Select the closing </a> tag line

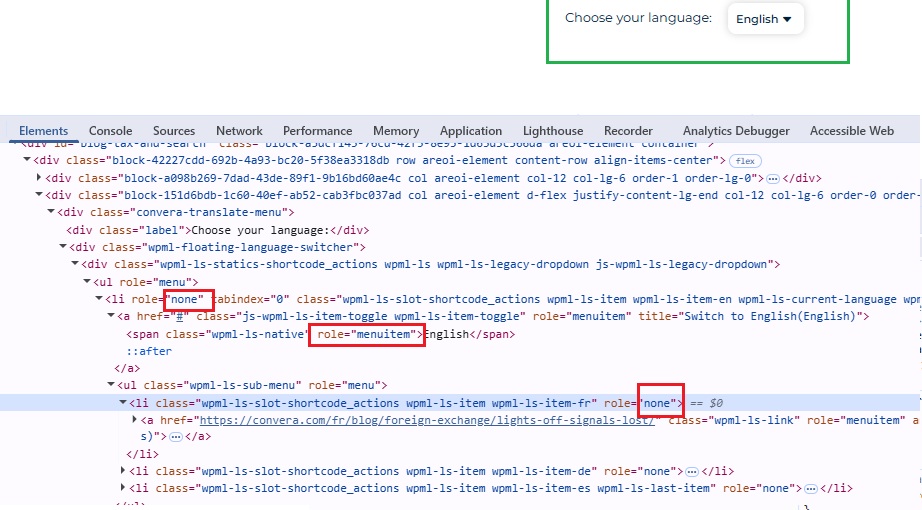click(127, 368)
